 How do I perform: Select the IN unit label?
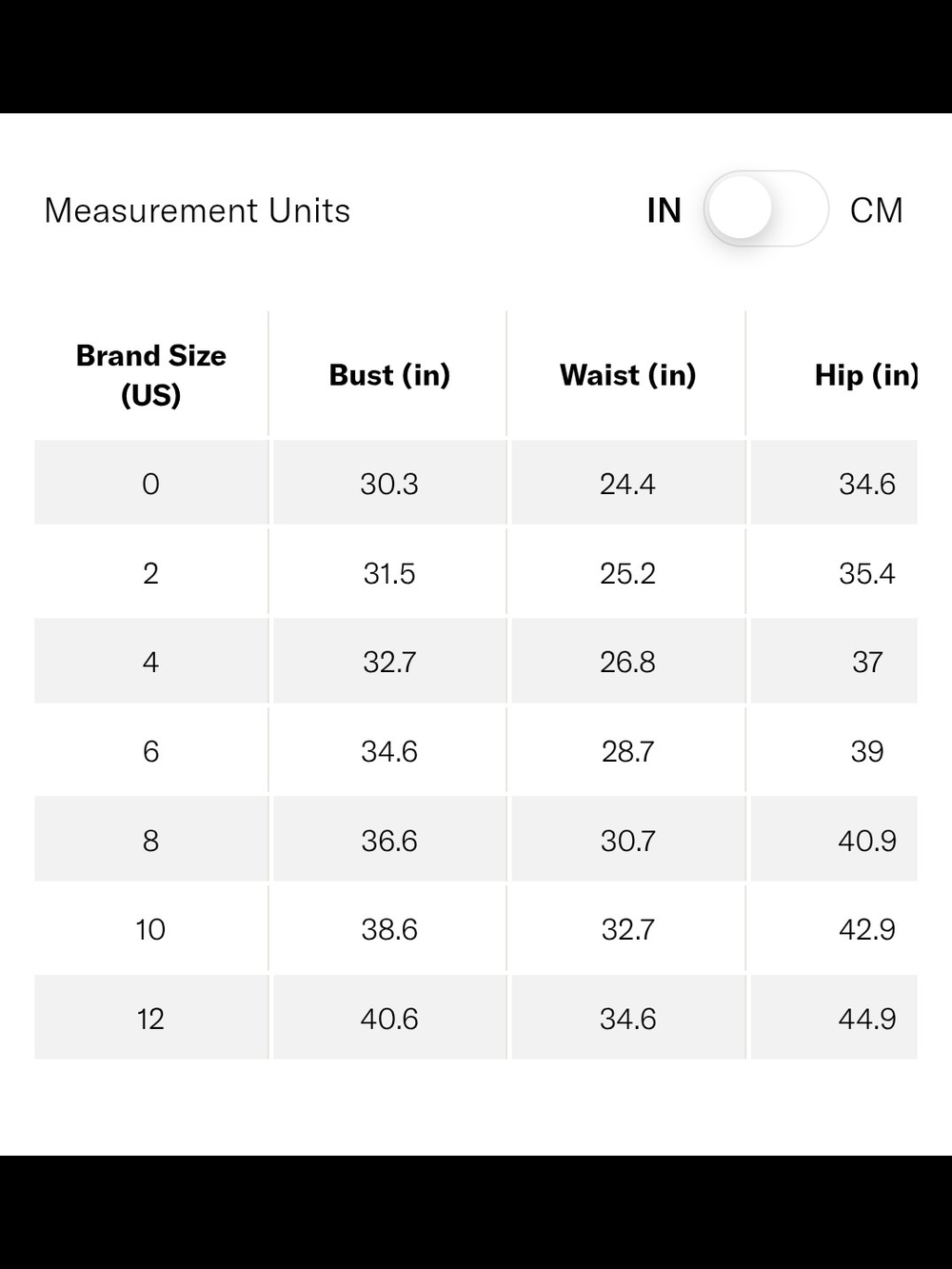664,210
